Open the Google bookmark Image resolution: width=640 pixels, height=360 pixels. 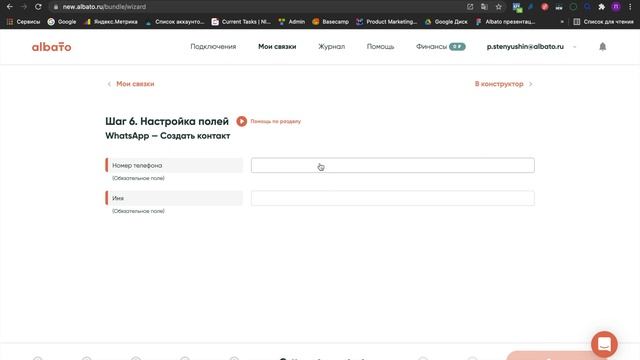pos(62,22)
